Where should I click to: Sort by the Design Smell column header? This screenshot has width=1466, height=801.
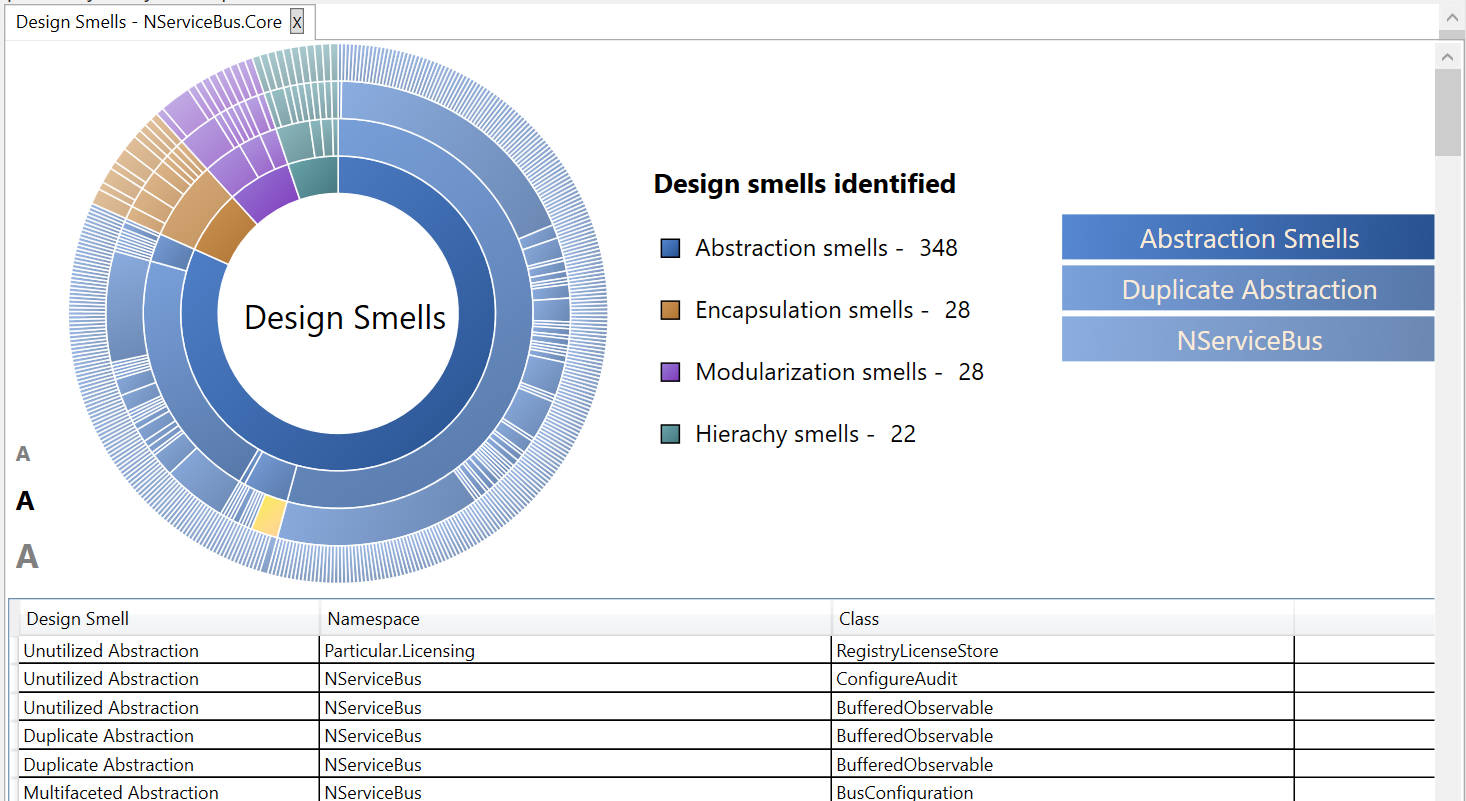click(169, 619)
